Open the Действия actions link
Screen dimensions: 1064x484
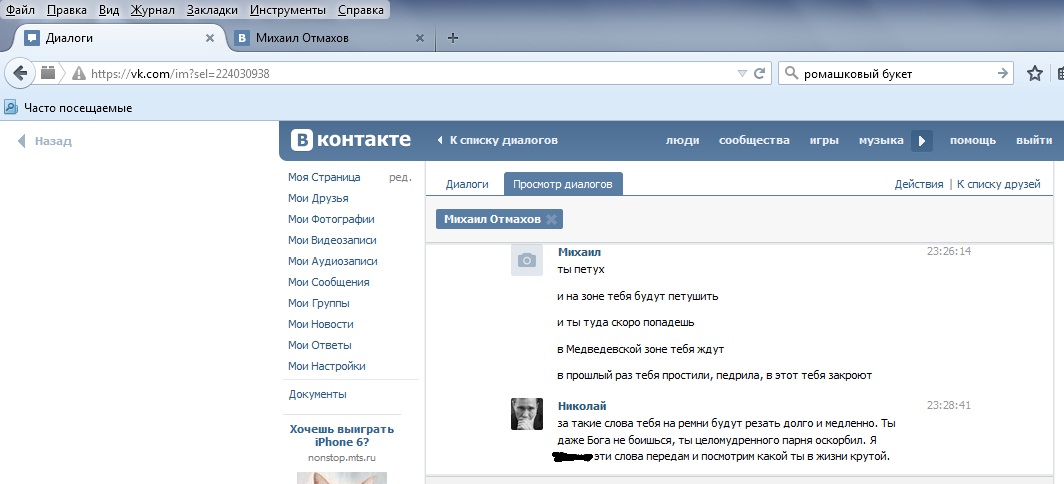[x=918, y=184]
